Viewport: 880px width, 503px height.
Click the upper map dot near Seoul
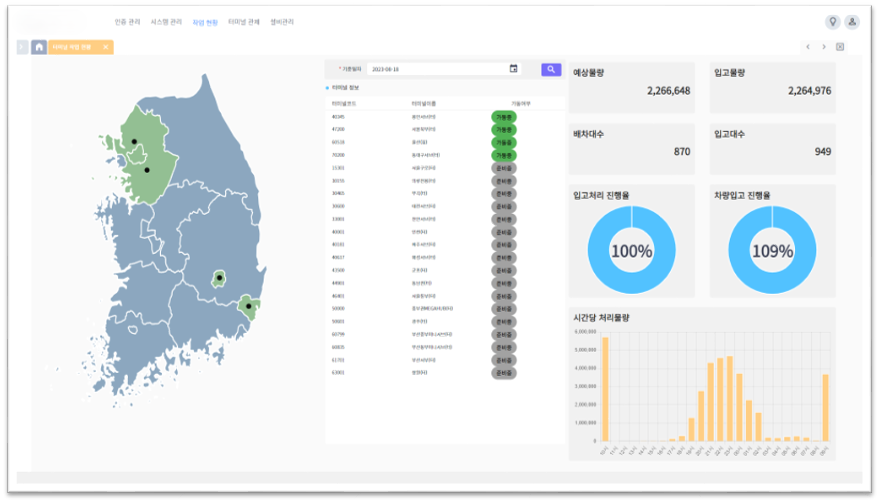[x=134, y=141]
